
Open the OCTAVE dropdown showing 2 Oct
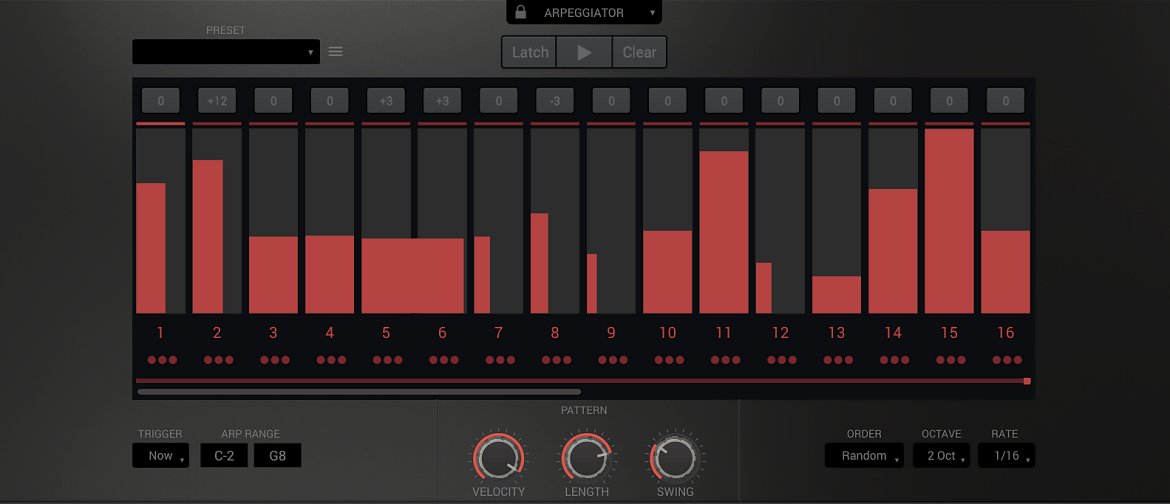pyautogui.click(x=942, y=455)
